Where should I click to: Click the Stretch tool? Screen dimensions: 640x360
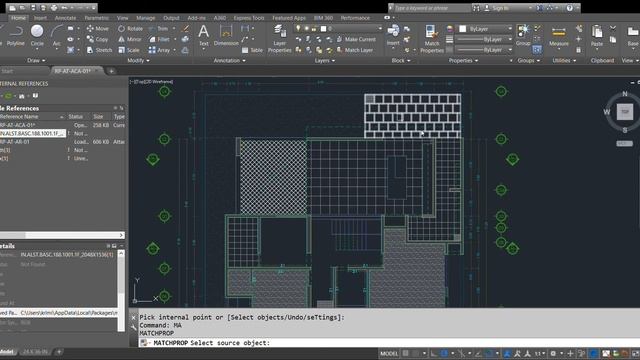pyautogui.click(x=99, y=50)
